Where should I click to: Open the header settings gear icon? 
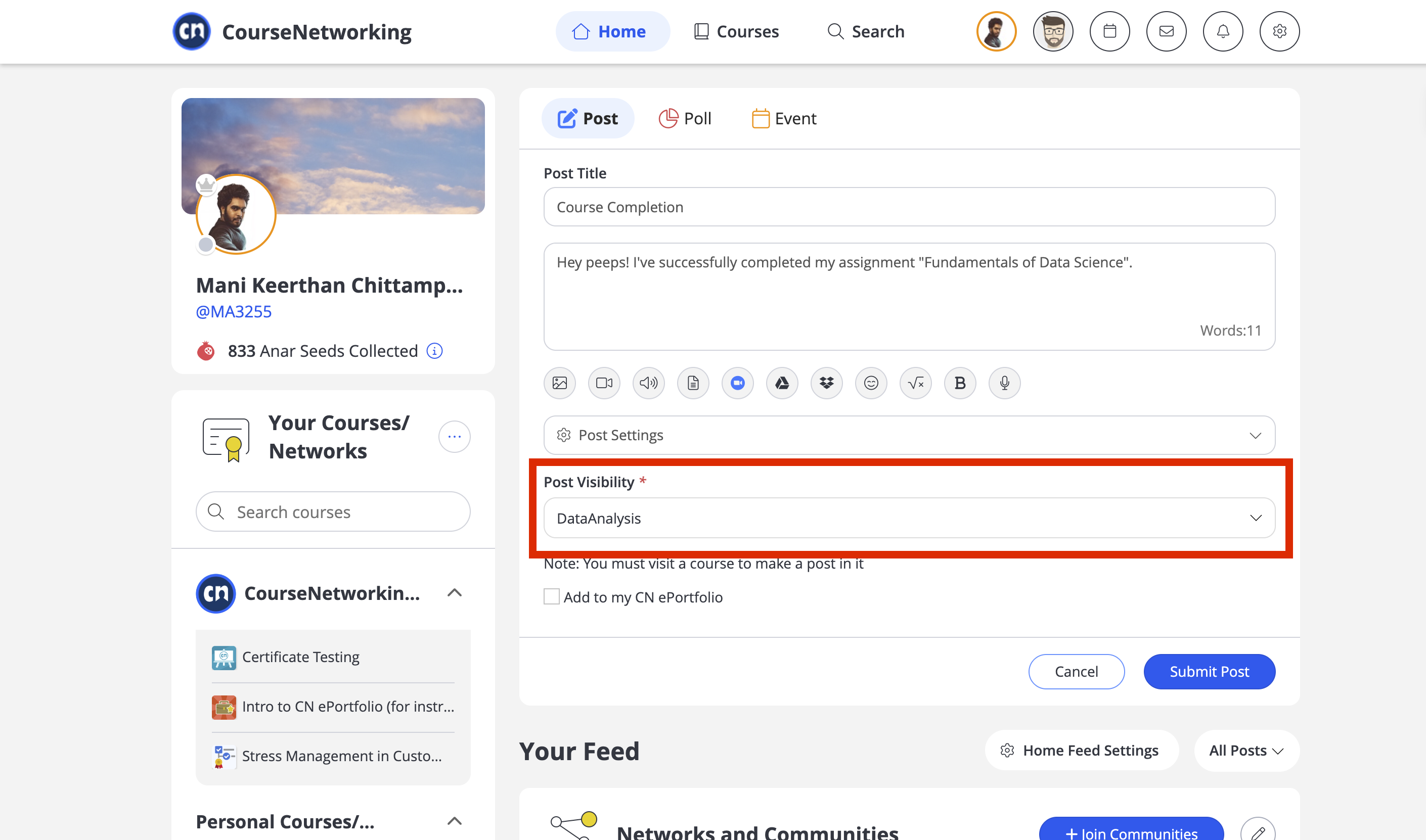1279,32
